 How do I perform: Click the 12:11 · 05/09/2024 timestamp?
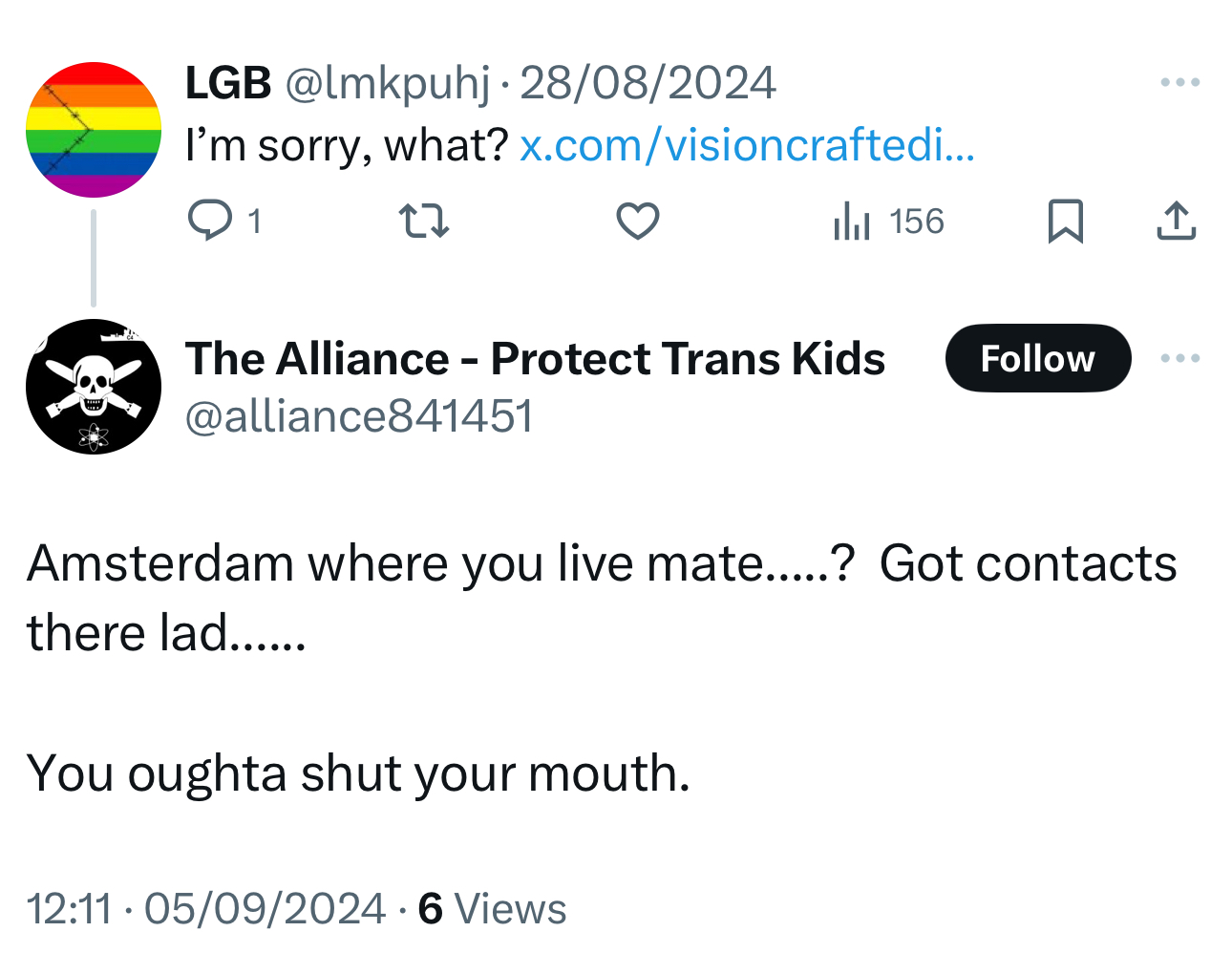[205, 908]
